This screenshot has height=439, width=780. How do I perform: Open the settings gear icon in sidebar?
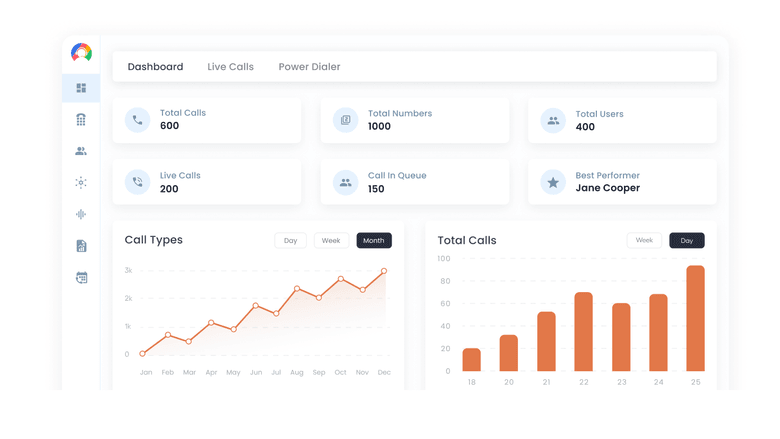(x=81, y=183)
